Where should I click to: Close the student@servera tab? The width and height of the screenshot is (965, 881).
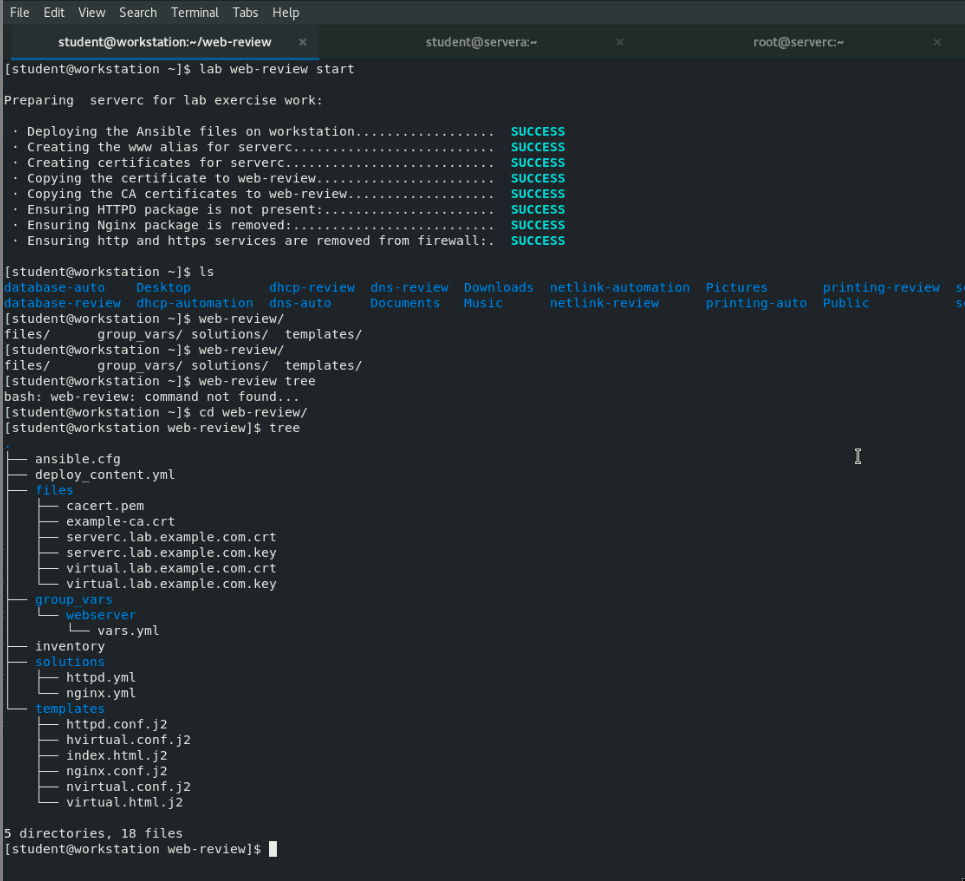[x=620, y=42]
